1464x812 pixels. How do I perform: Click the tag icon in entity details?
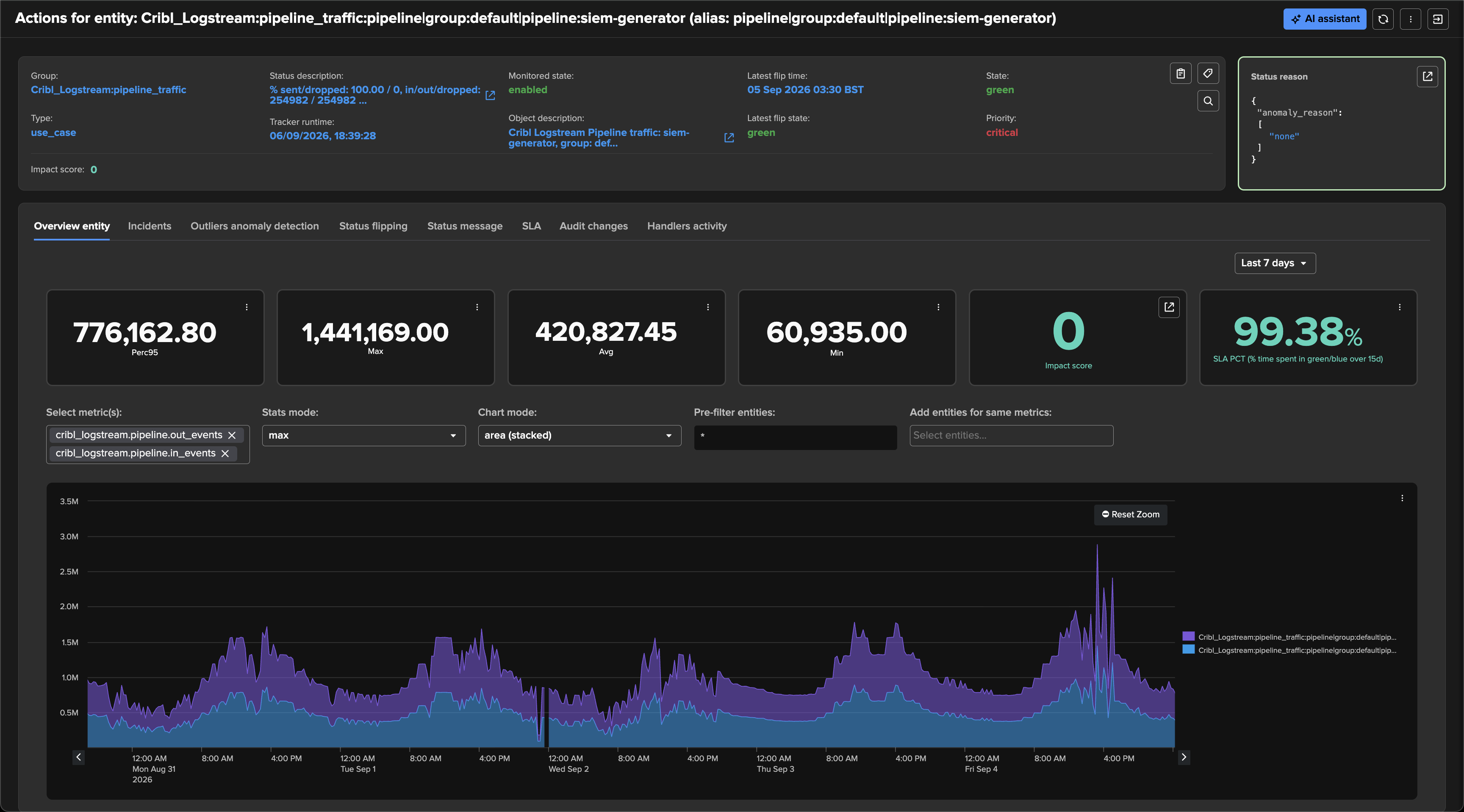[x=1208, y=73]
